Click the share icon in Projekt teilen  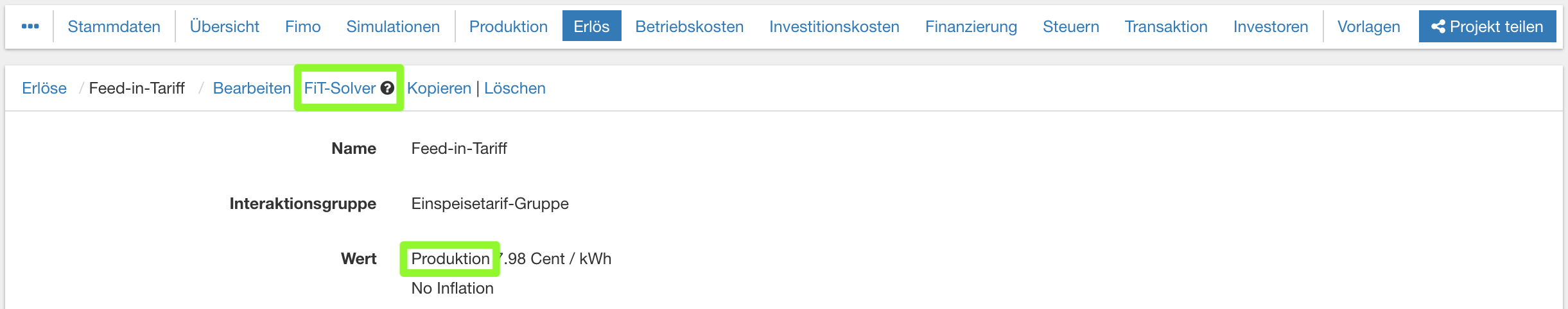pos(1438,26)
